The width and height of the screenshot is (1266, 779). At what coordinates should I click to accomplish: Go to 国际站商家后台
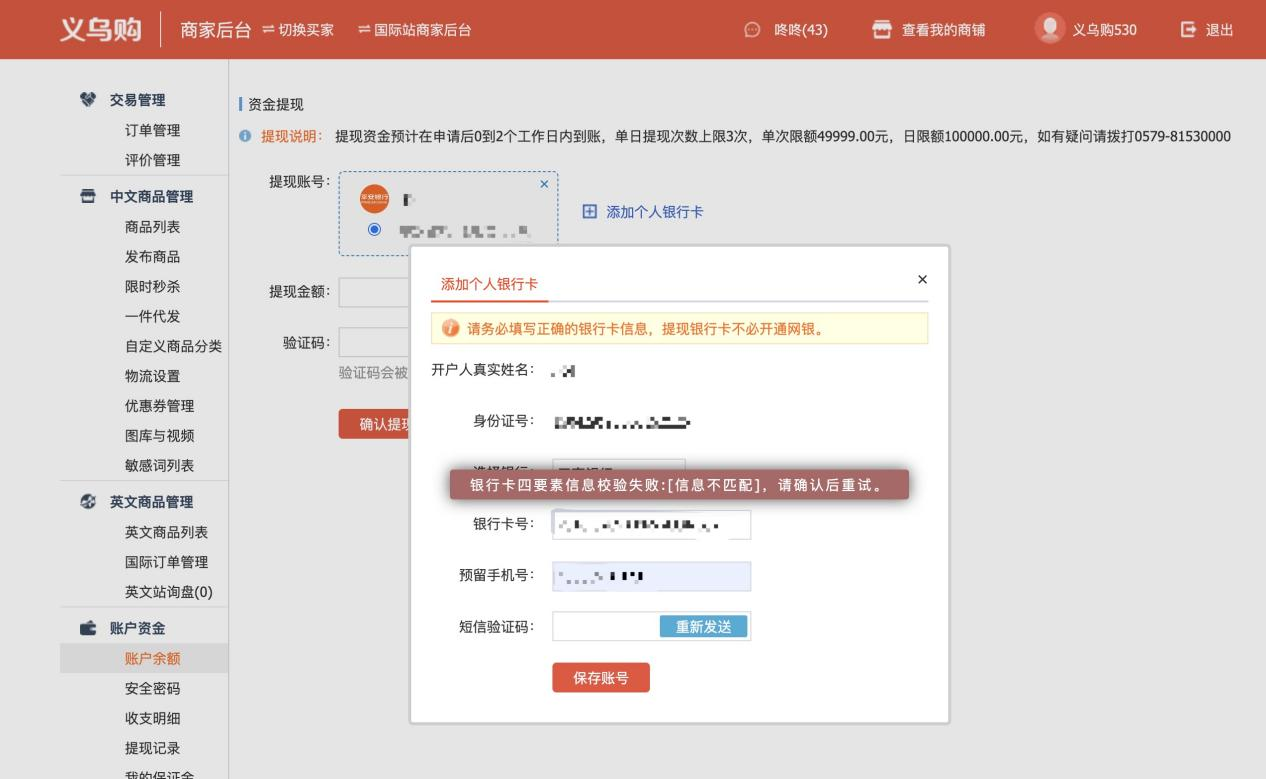[415, 30]
